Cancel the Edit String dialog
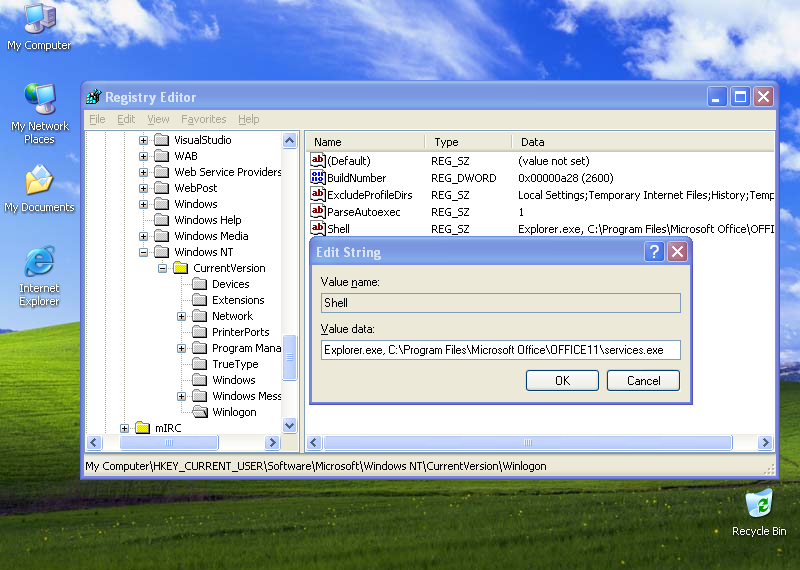This screenshot has height=570, width=800. click(x=643, y=381)
